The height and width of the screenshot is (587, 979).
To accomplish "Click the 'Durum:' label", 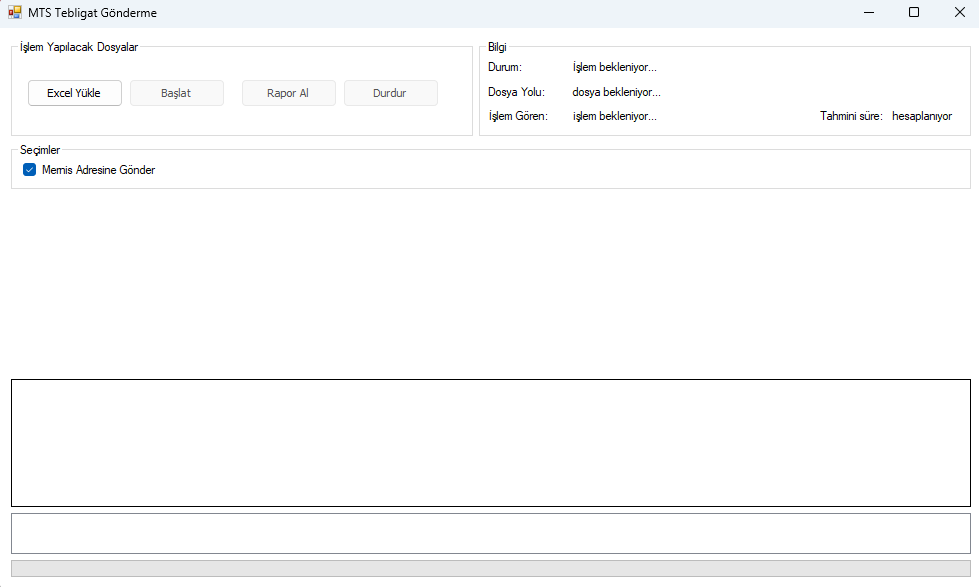I will [504, 67].
